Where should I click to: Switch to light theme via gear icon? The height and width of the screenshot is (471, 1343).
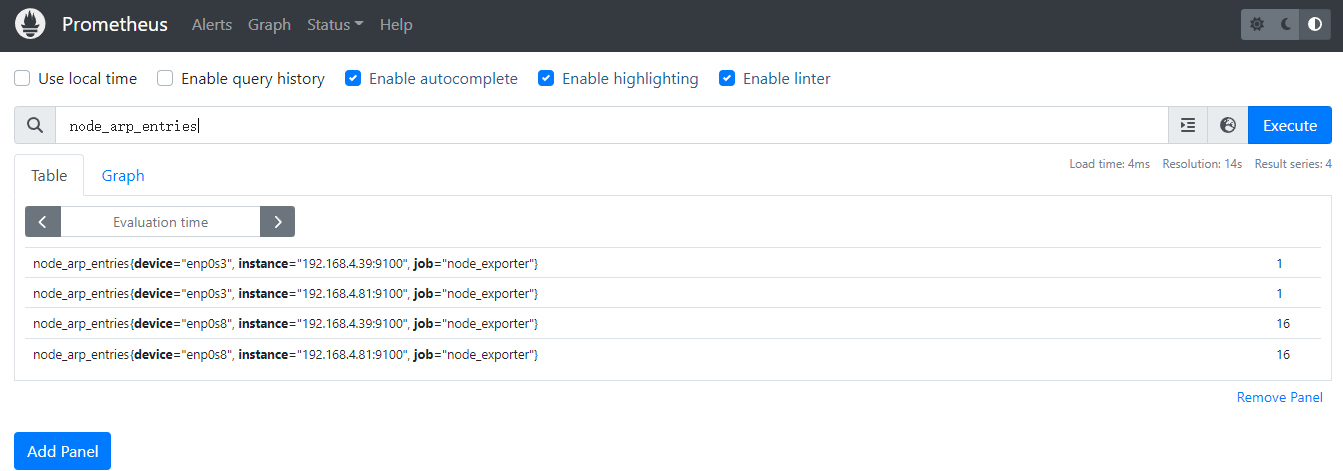(1257, 25)
